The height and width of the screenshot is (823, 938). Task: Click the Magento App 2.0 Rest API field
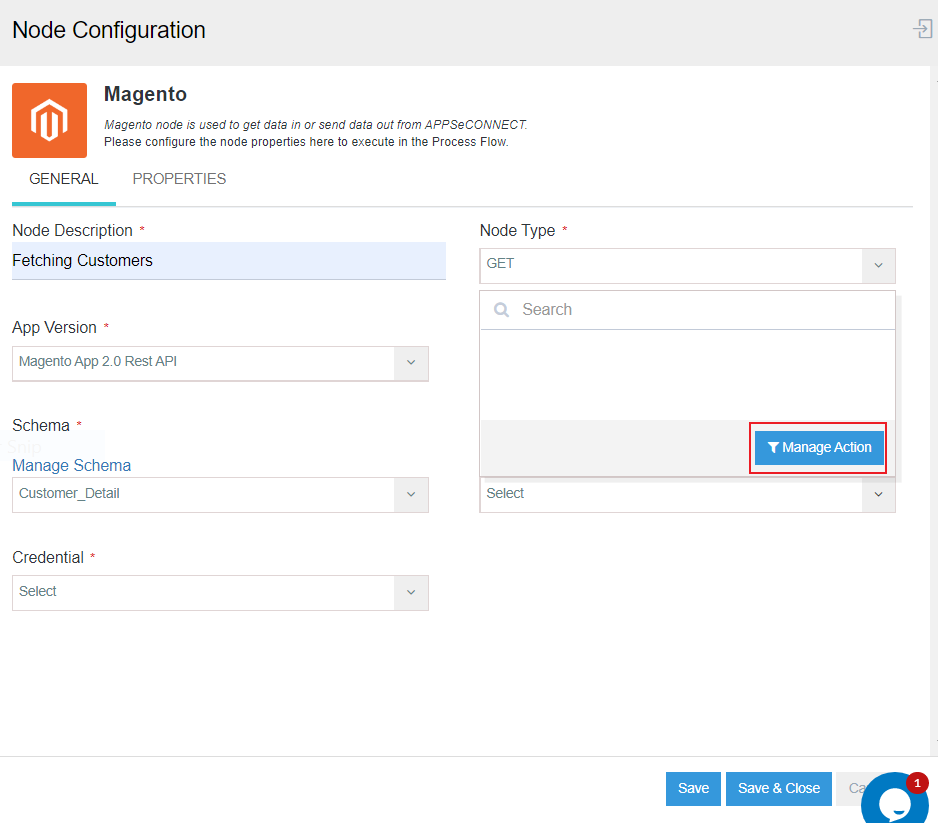tap(205, 362)
